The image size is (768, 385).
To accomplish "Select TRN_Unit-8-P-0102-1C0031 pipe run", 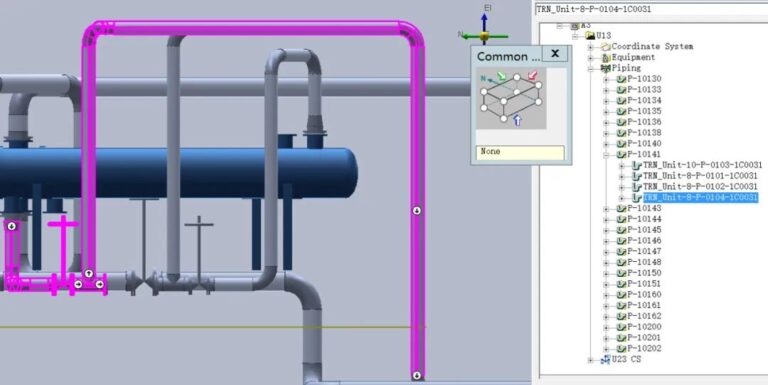I will (x=700, y=187).
